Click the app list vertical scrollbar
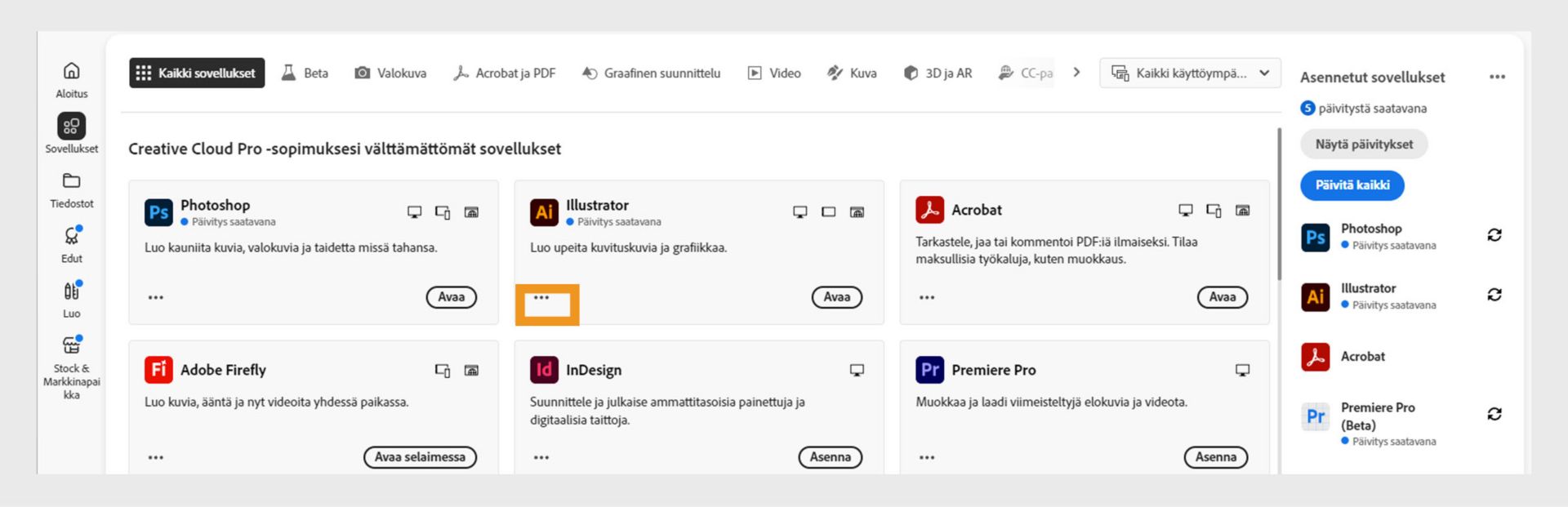 (1279, 203)
